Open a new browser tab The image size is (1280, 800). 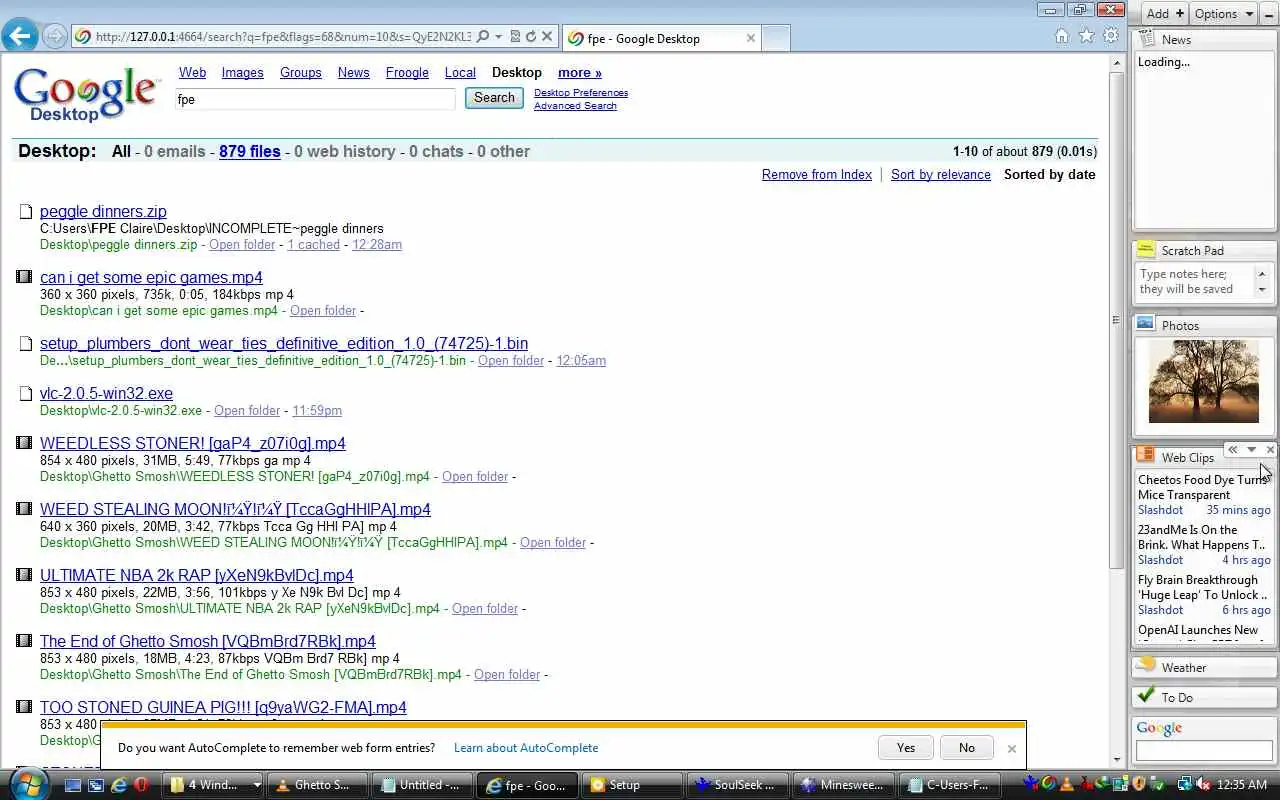coord(777,38)
